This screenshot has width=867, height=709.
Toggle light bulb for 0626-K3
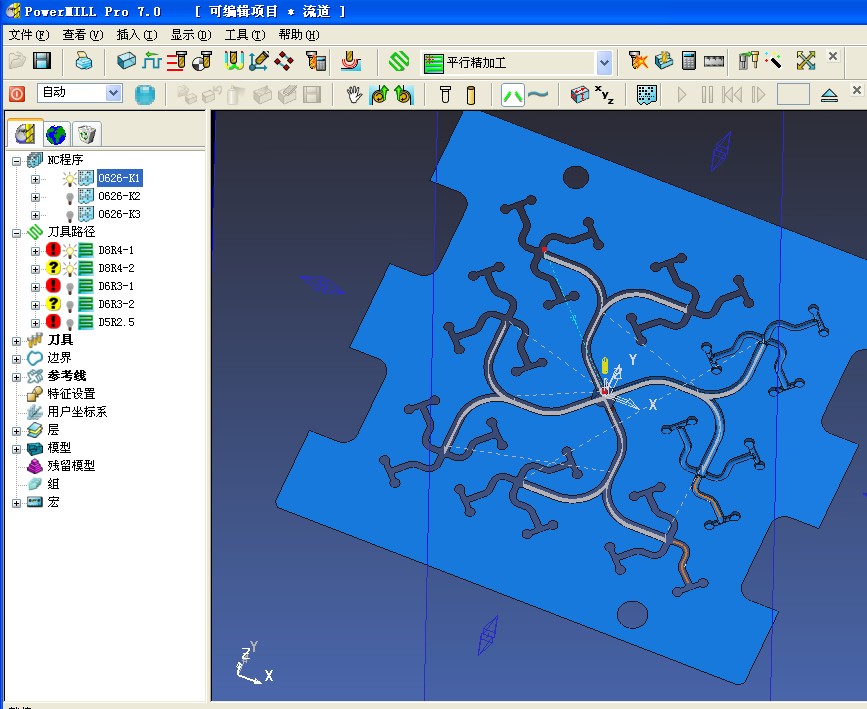pyautogui.click(x=70, y=215)
